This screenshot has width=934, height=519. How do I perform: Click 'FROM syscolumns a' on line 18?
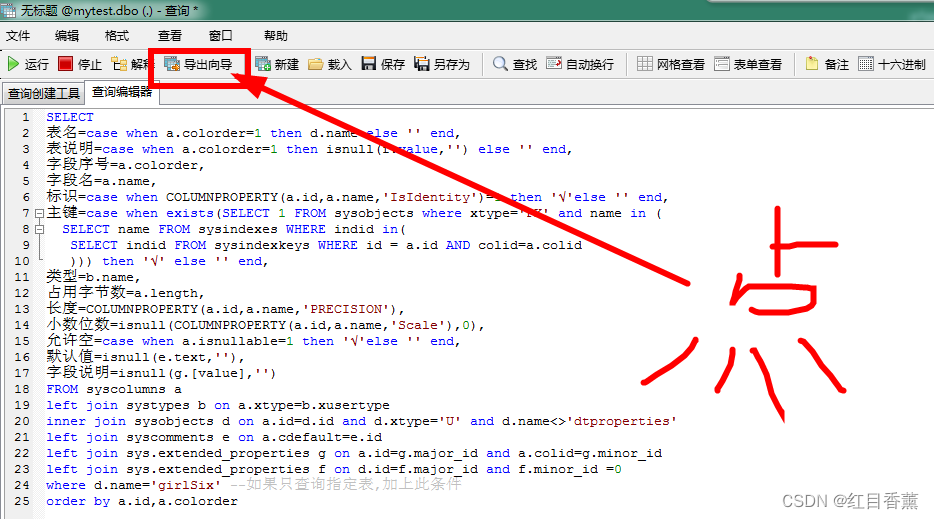[114, 389]
